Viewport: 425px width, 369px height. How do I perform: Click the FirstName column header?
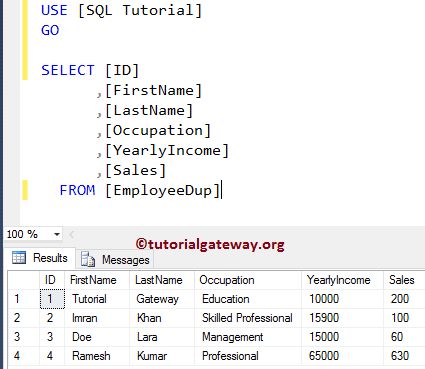pos(97,280)
